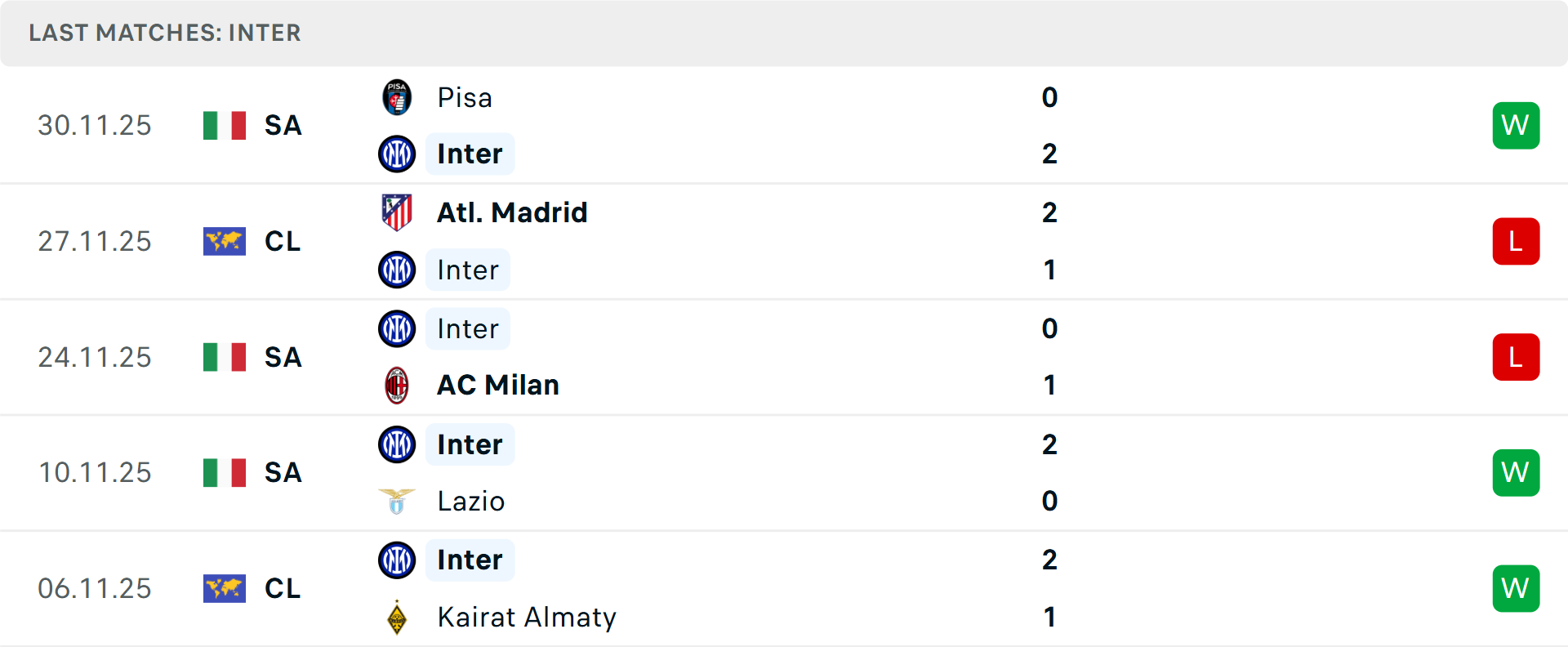Click the Pisa club crest
This screenshot has width=1568, height=647.
[x=397, y=97]
